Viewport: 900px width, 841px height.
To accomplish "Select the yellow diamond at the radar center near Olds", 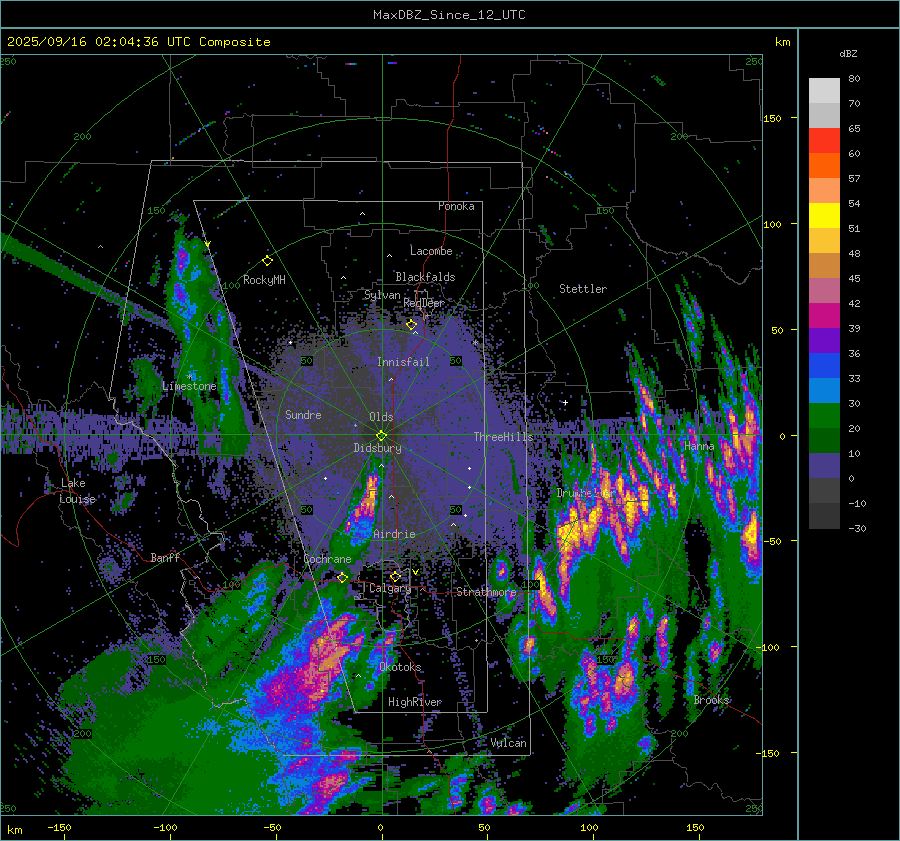I will pyautogui.click(x=381, y=436).
